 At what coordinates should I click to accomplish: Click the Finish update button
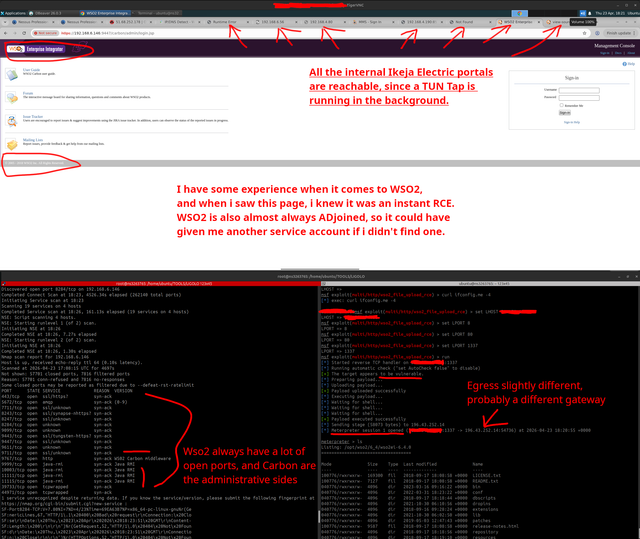620,33
